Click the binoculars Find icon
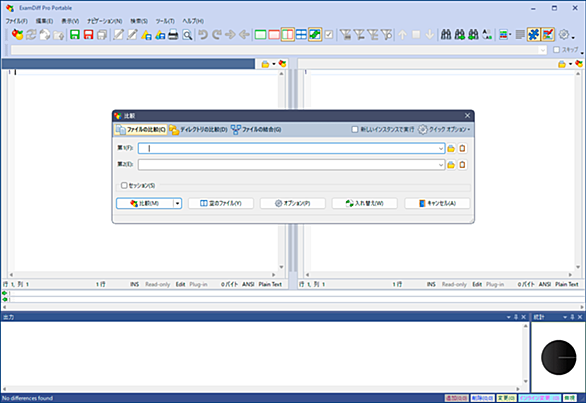This screenshot has height=403, width=586. [446, 35]
